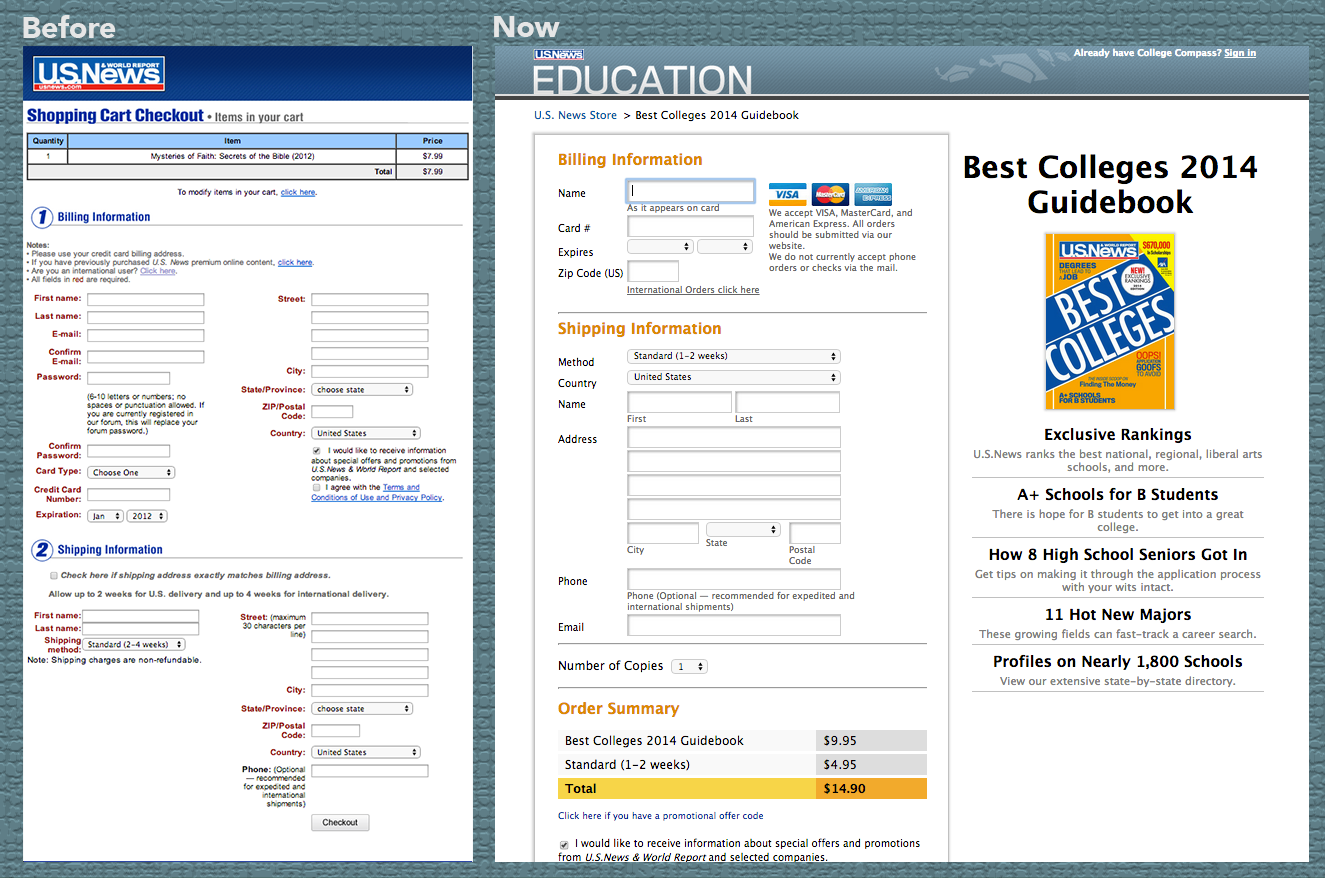1325x878 pixels.
Task: Click the Card # input field
Action: pyautogui.click(x=690, y=226)
